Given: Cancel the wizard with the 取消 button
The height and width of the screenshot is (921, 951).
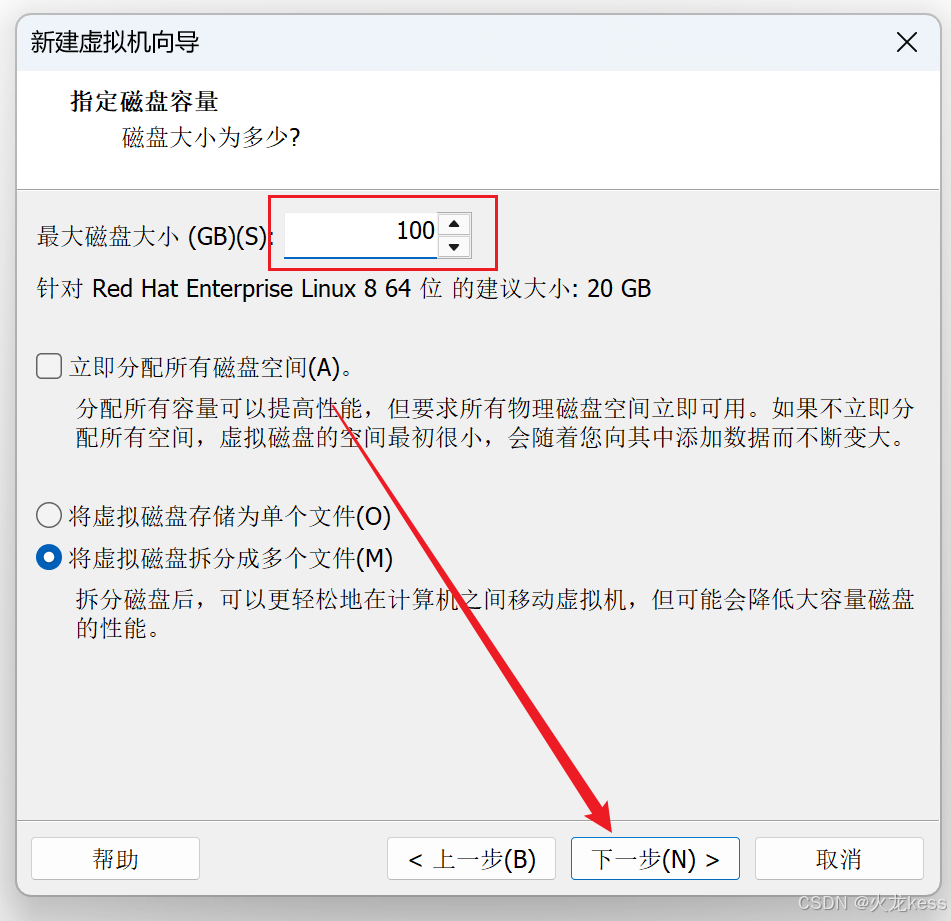Looking at the screenshot, I should point(839,858).
